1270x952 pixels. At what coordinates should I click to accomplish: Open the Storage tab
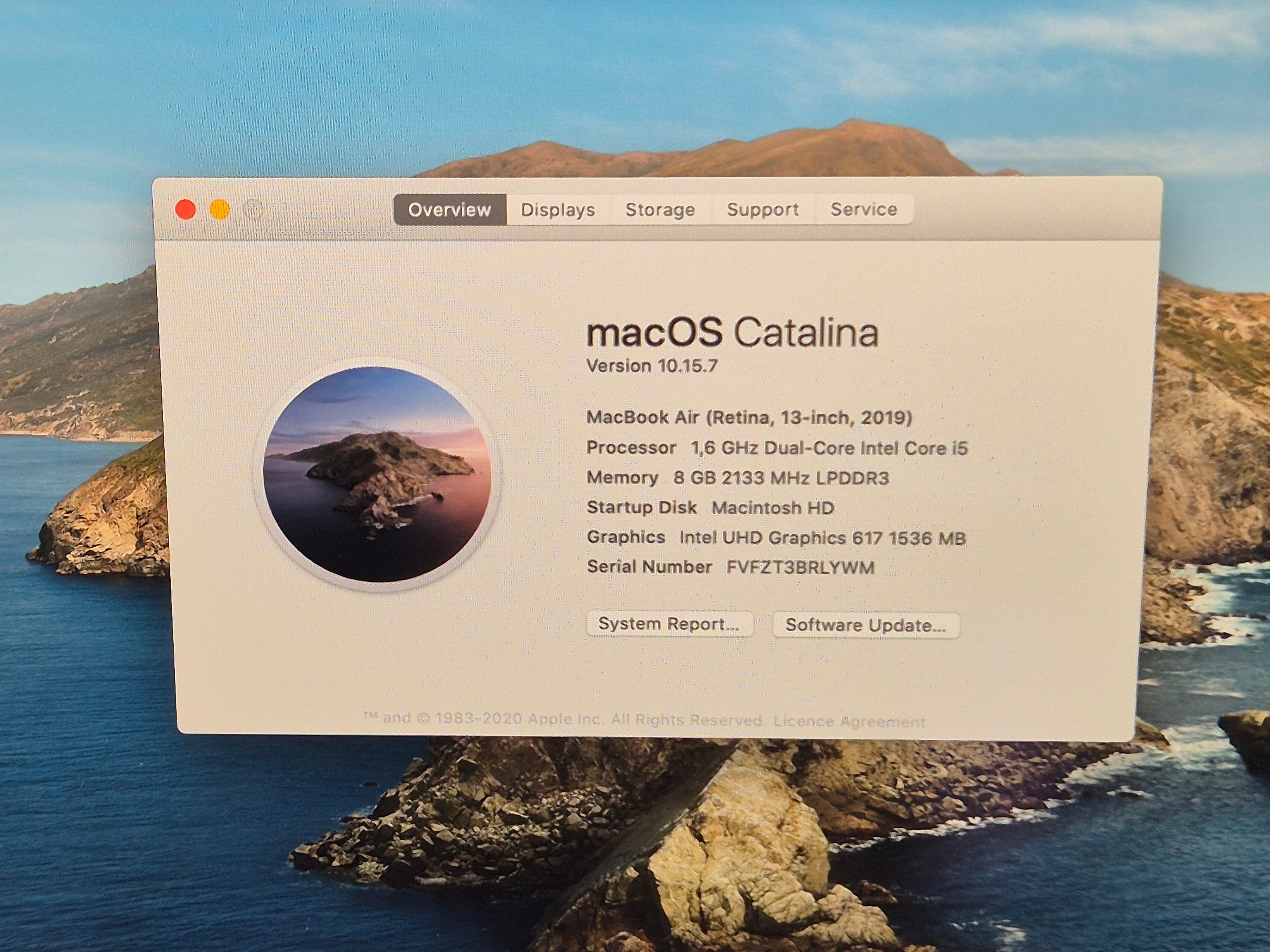(x=660, y=210)
